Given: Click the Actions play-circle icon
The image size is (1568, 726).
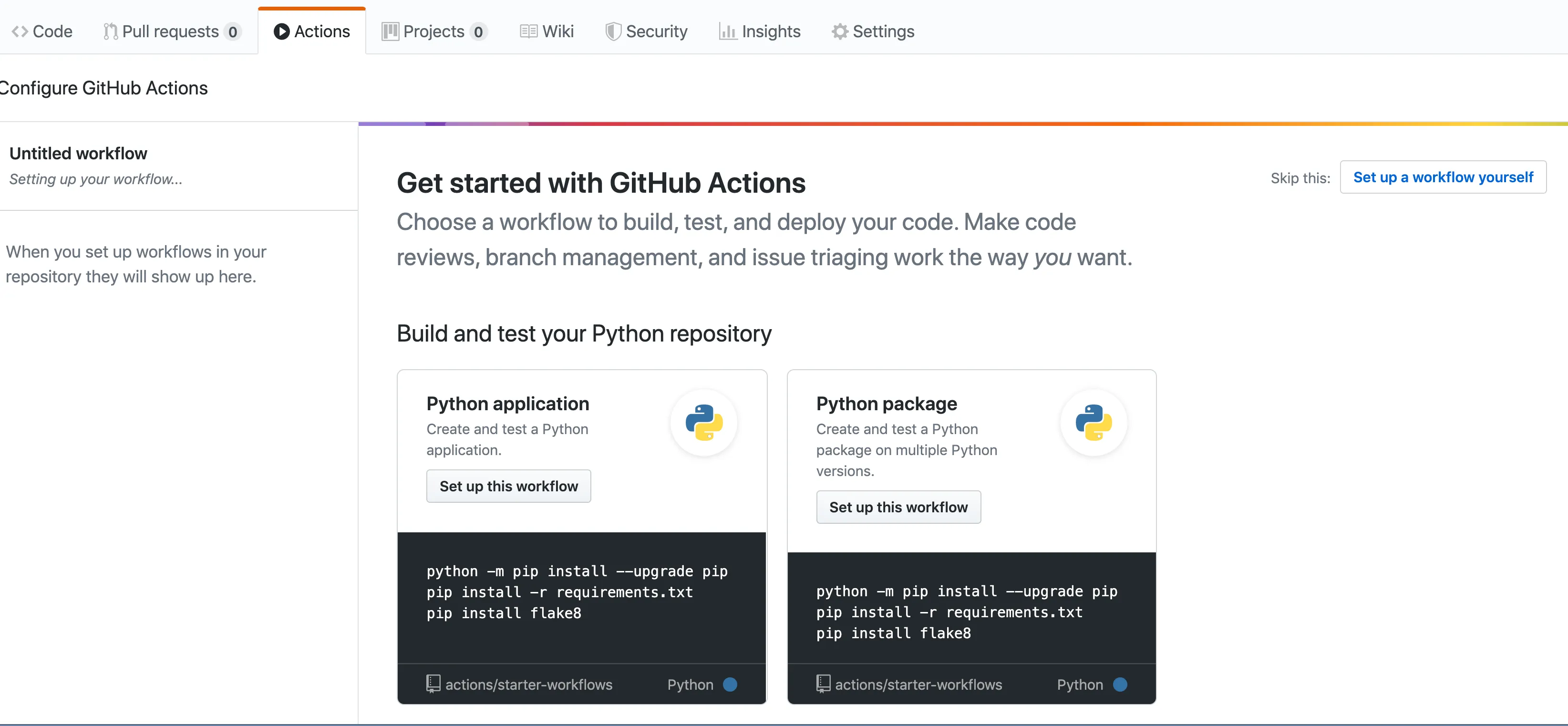Looking at the screenshot, I should [281, 31].
